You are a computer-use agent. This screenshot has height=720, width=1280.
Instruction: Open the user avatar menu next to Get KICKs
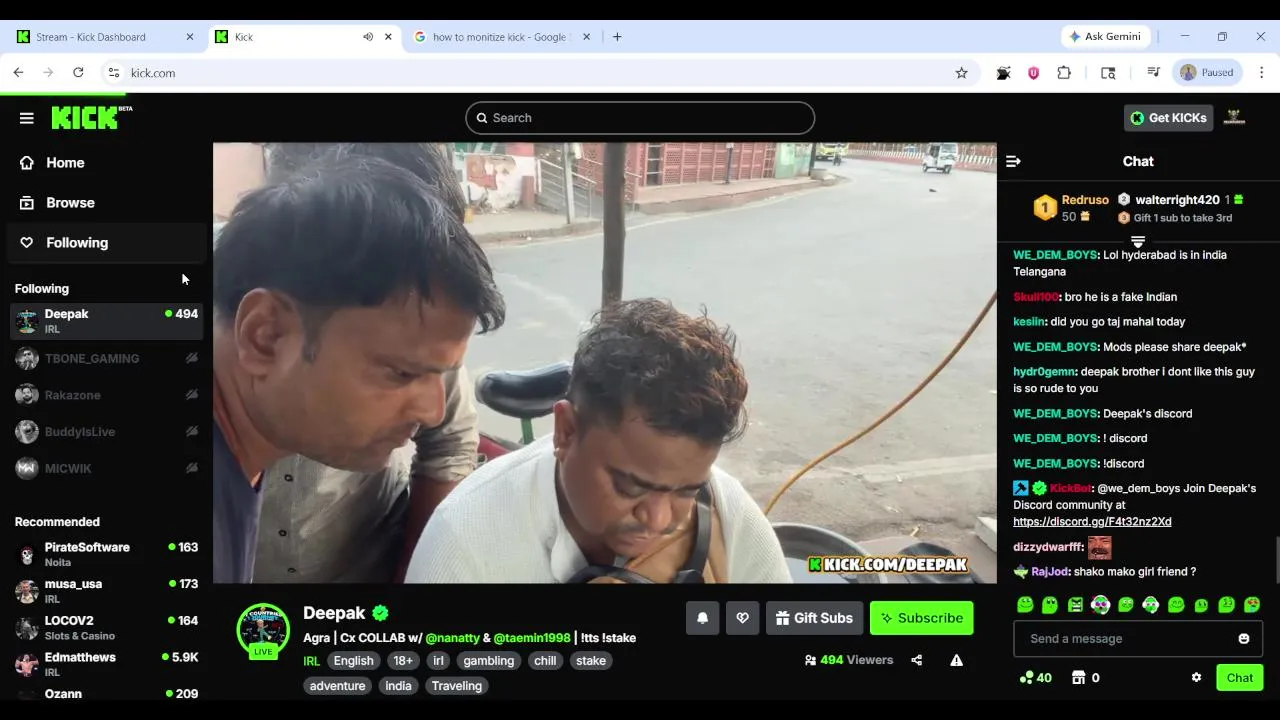point(1234,118)
